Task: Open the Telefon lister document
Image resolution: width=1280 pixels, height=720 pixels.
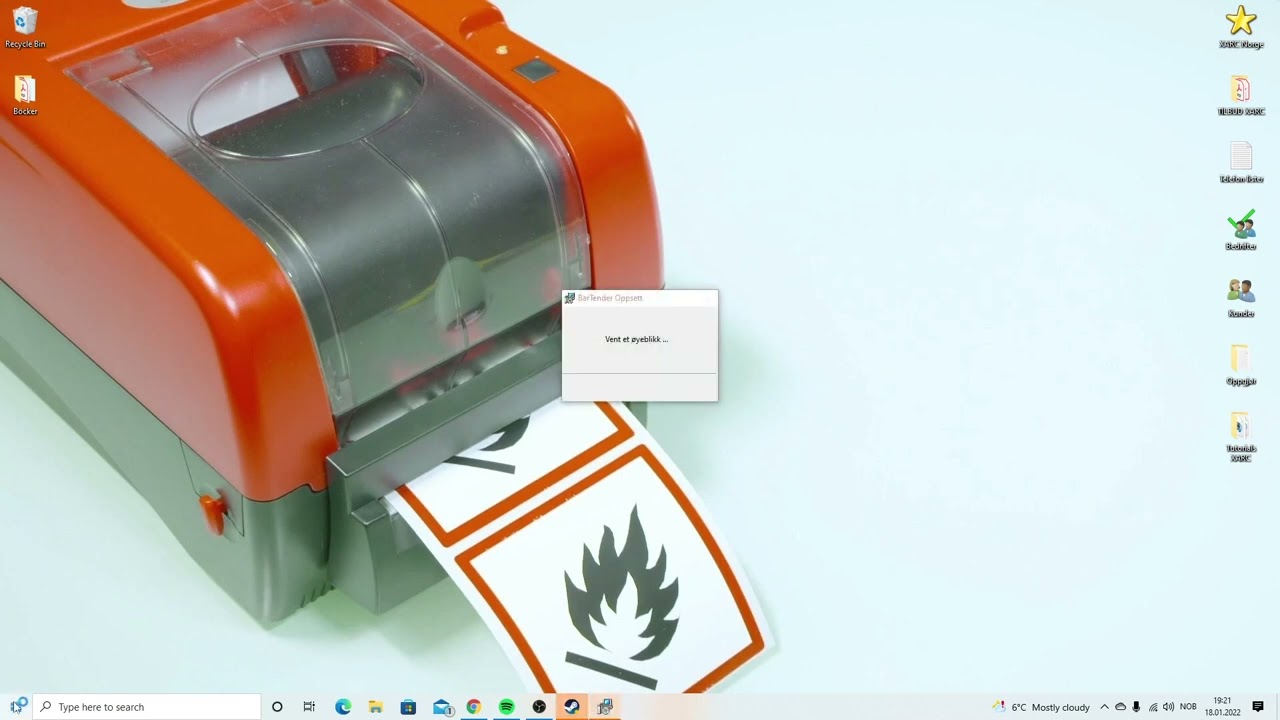Action: [1241, 163]
